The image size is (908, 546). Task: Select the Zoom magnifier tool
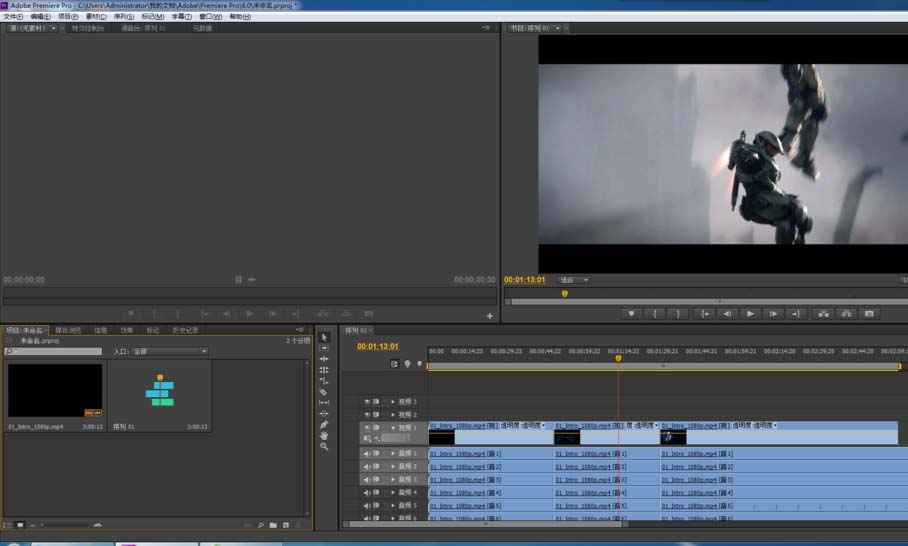(324, 446)
